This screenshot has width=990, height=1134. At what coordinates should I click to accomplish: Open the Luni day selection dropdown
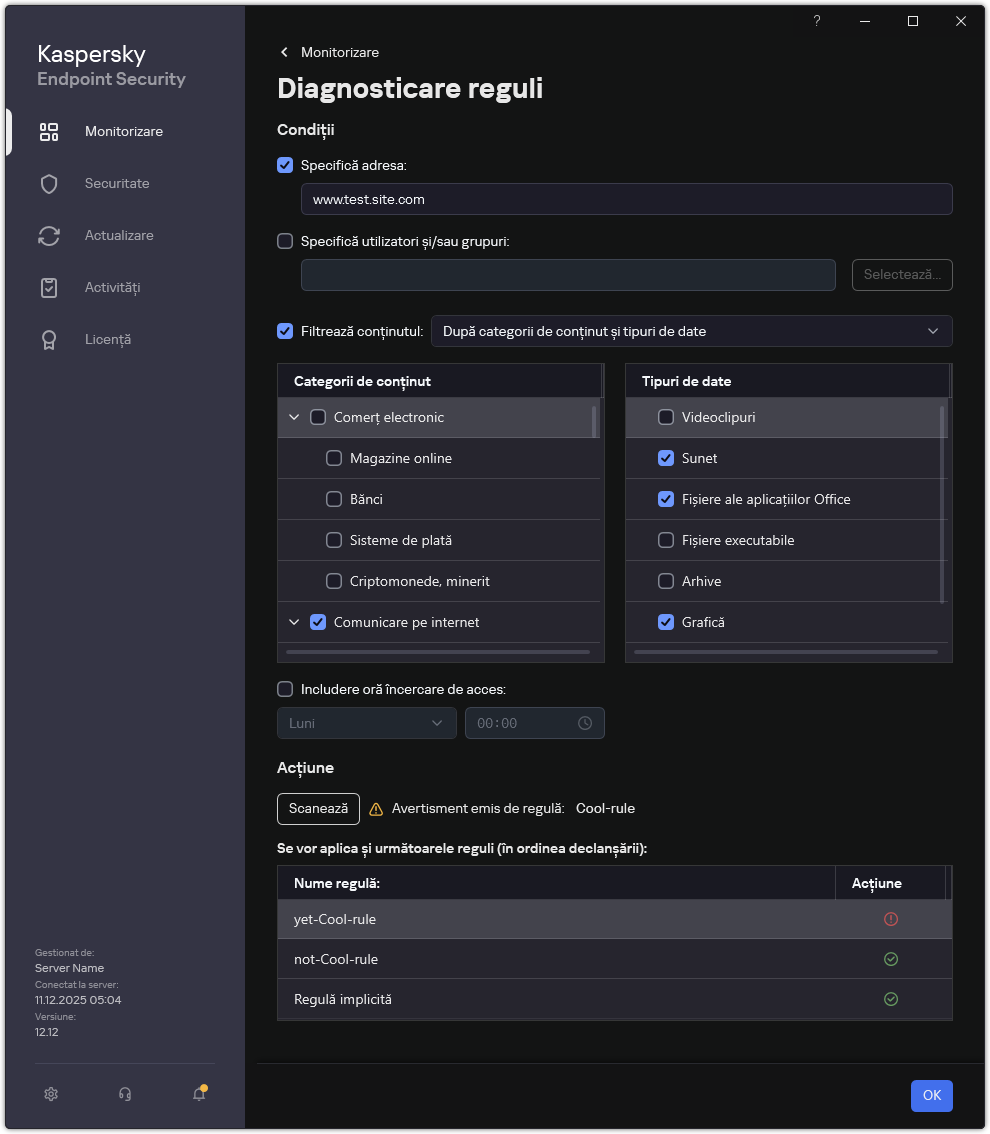(366, 722)
